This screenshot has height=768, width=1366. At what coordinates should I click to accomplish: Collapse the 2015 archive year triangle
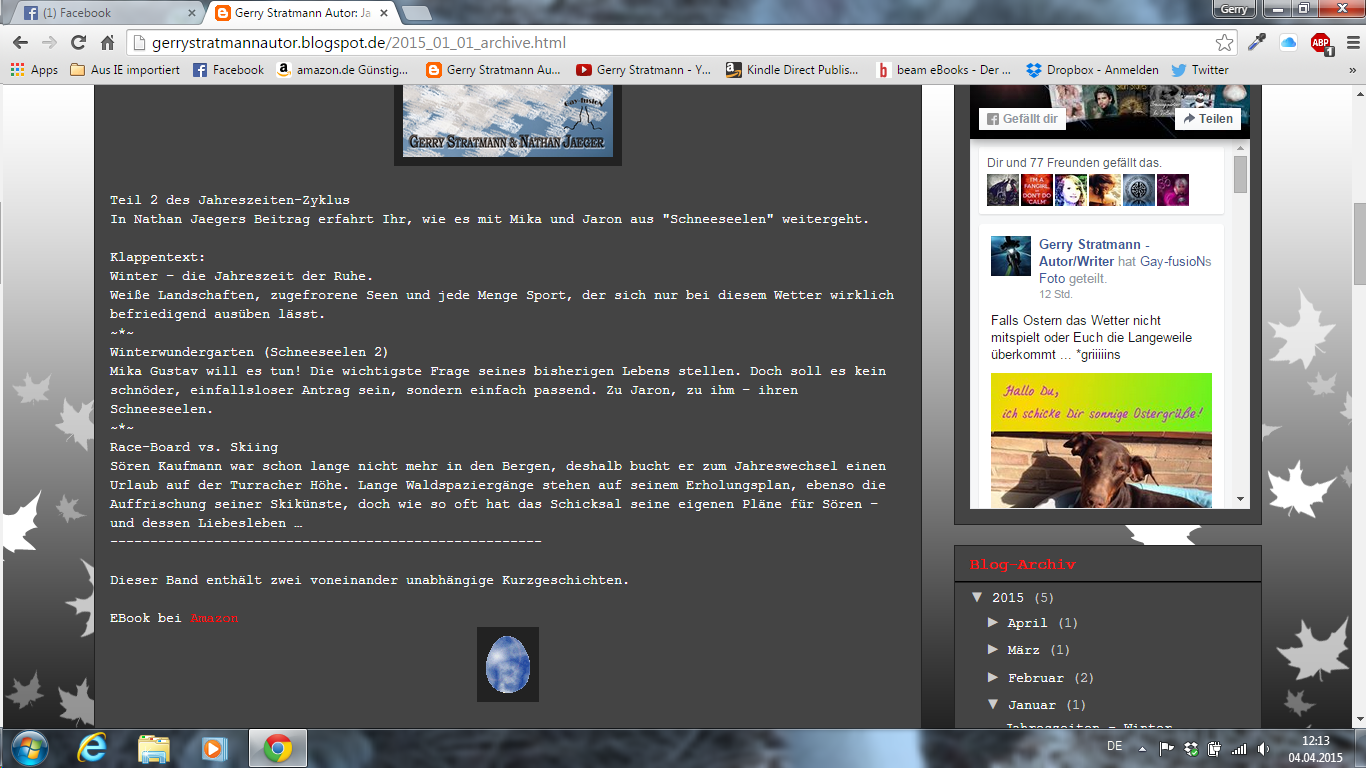pos(977,597)
